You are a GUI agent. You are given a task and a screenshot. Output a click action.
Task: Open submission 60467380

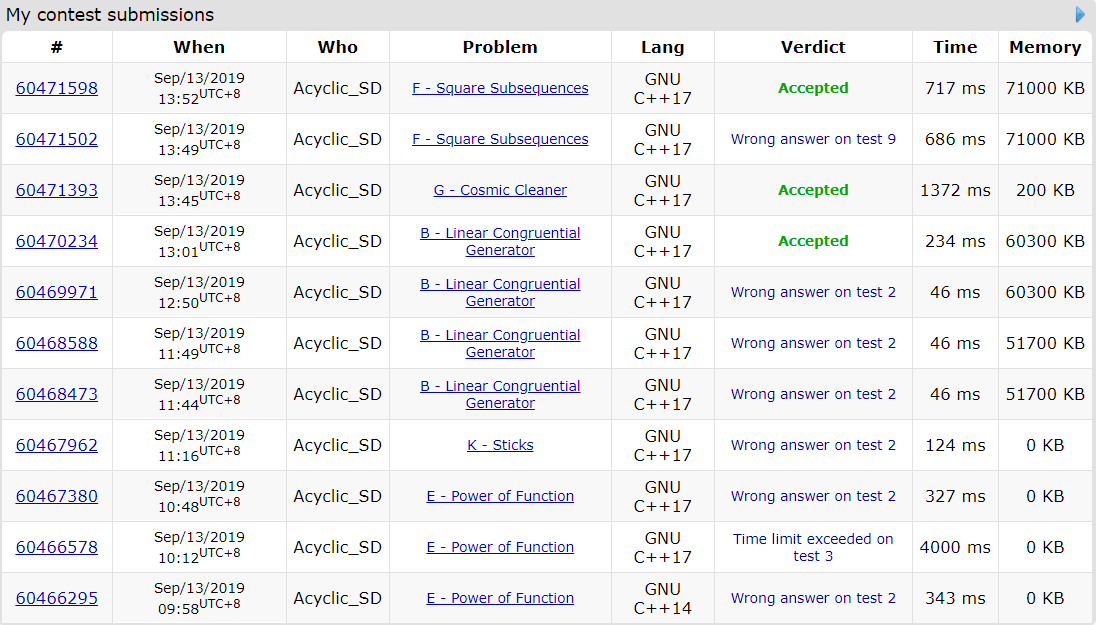tap(57, 496)
